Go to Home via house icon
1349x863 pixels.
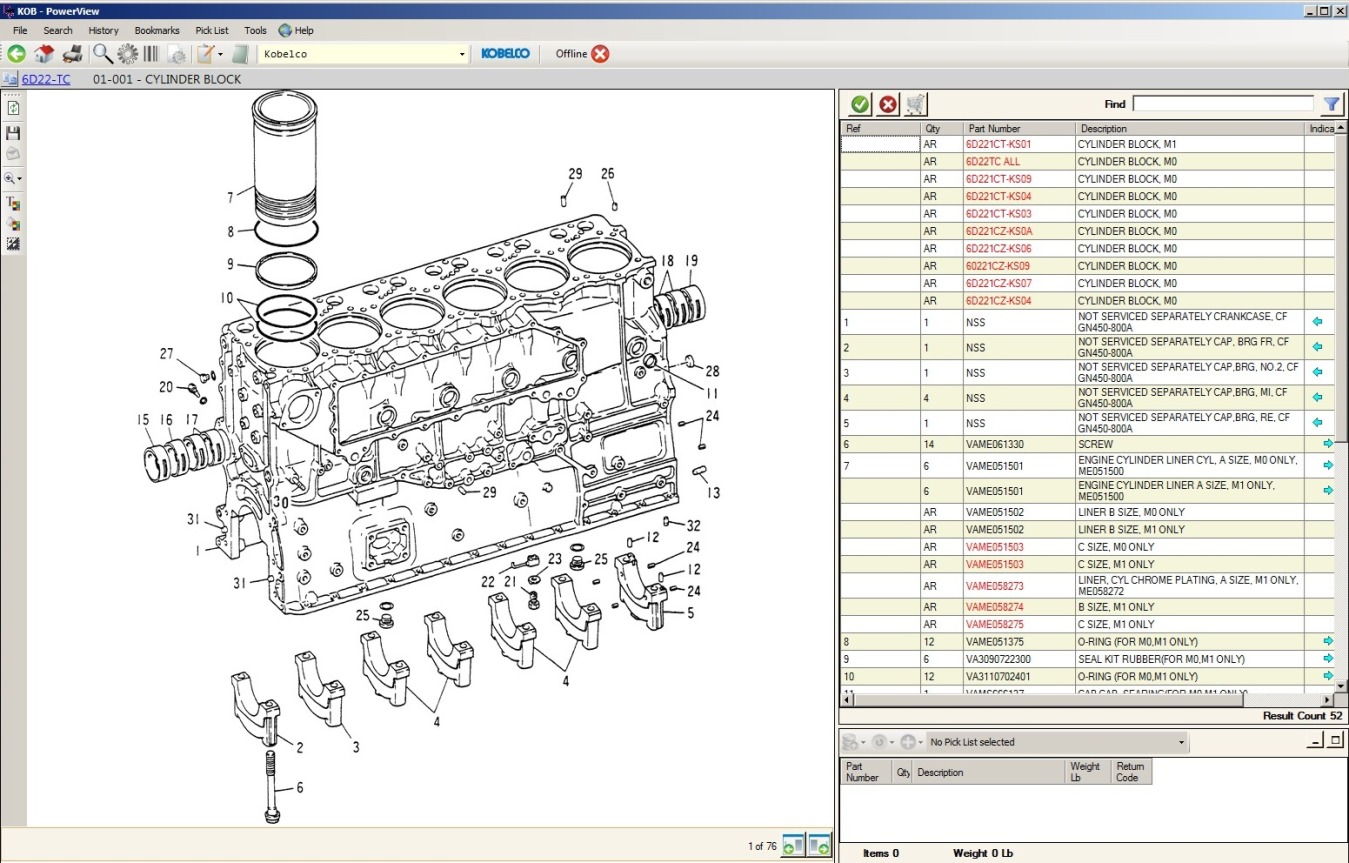click(44, 54)
